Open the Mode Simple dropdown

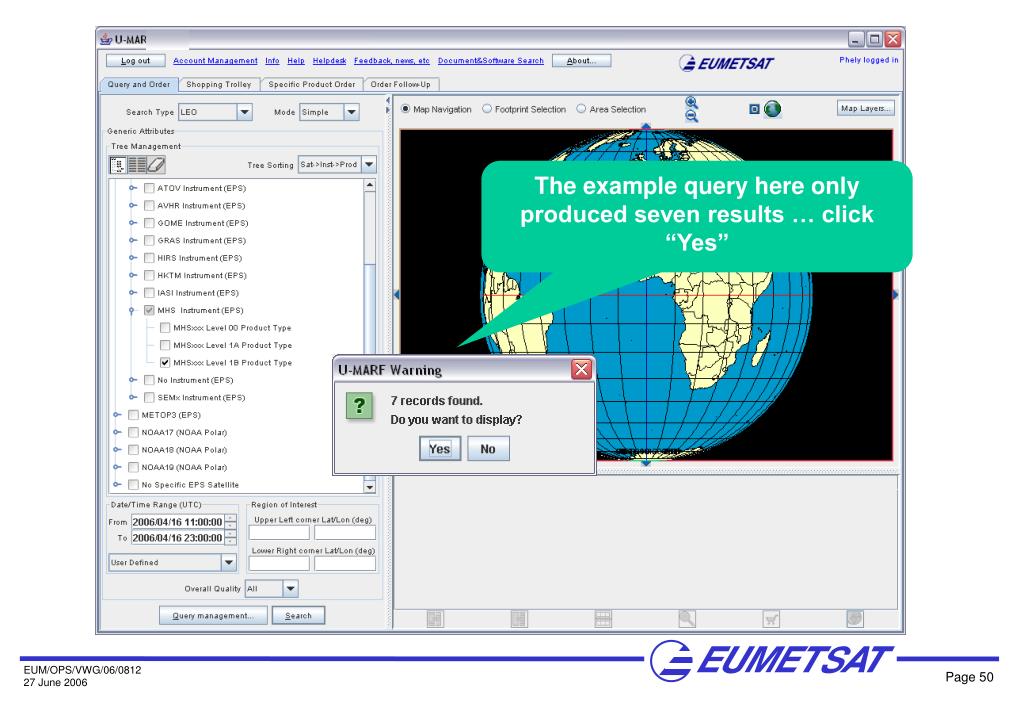[352, 112]
